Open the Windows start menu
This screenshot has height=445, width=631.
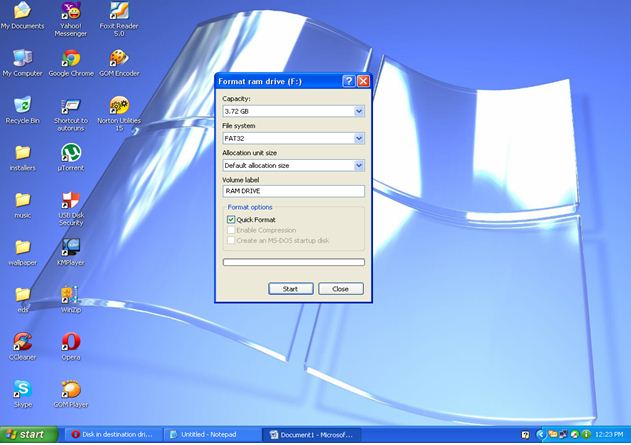pyautogui.click(x=26, y=435)
